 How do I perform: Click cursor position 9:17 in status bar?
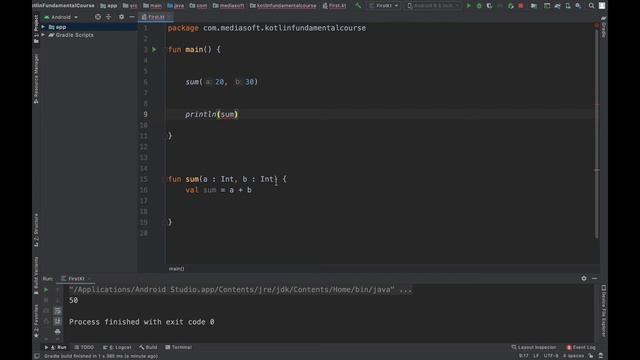click(524, 356)
